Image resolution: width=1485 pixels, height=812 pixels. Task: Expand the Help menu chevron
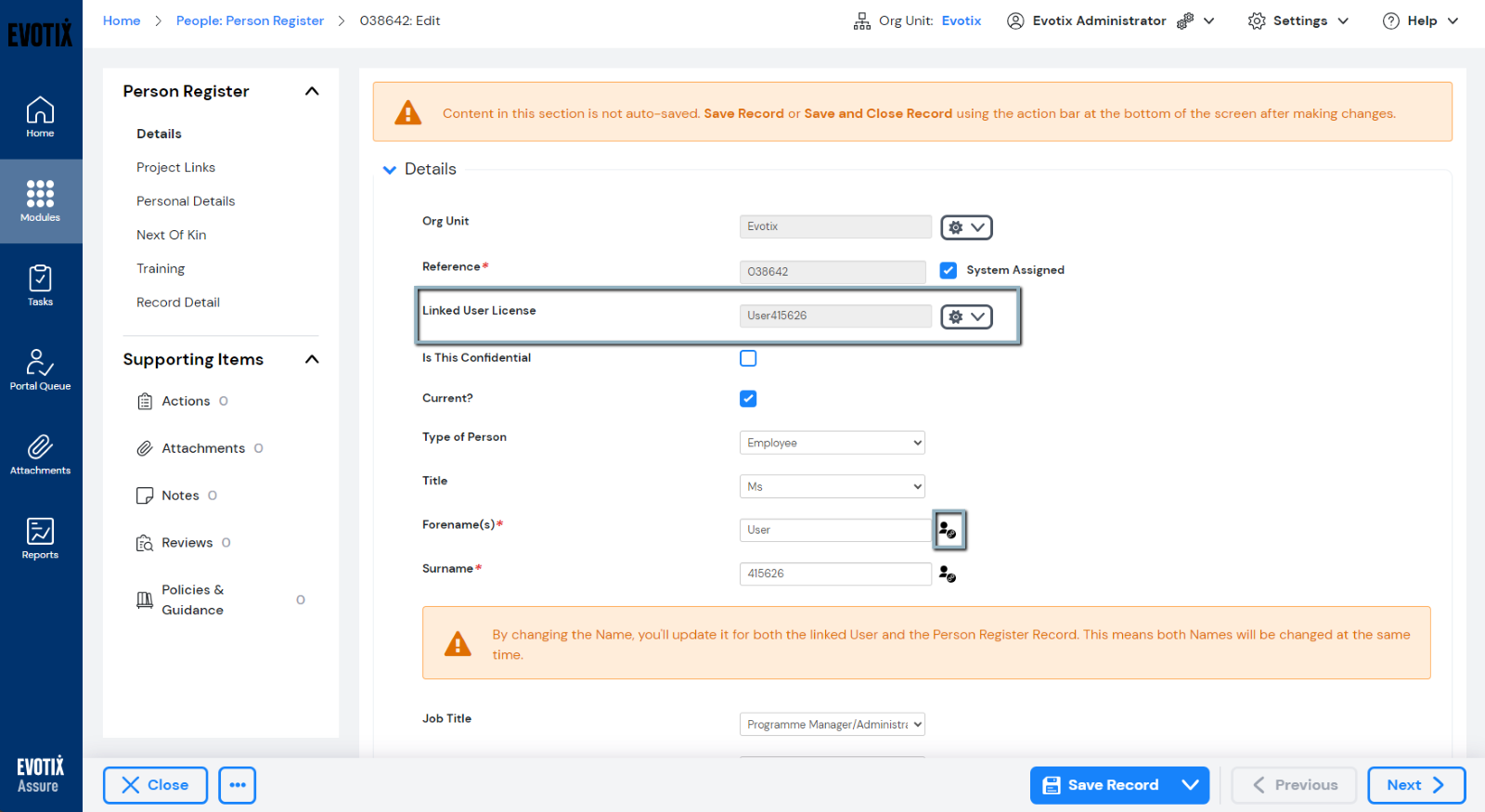point(1453,20)
